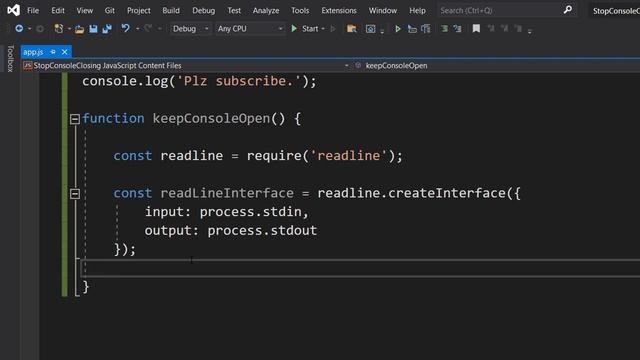Click the keepConsoleOpen member icon
This screenshot has height=360, width=640.
[358, 65]
